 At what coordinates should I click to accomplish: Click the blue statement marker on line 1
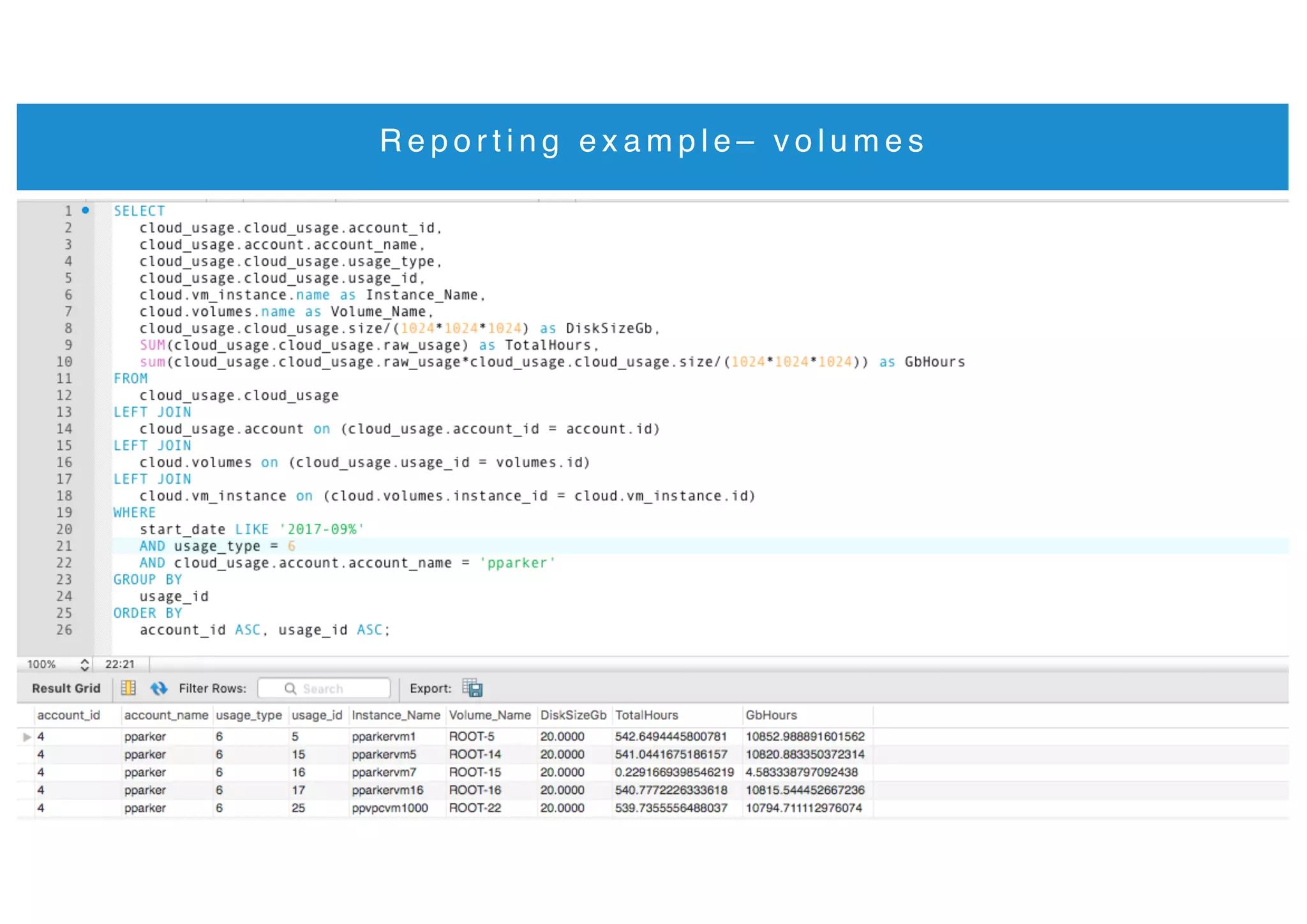coord(85,210)
